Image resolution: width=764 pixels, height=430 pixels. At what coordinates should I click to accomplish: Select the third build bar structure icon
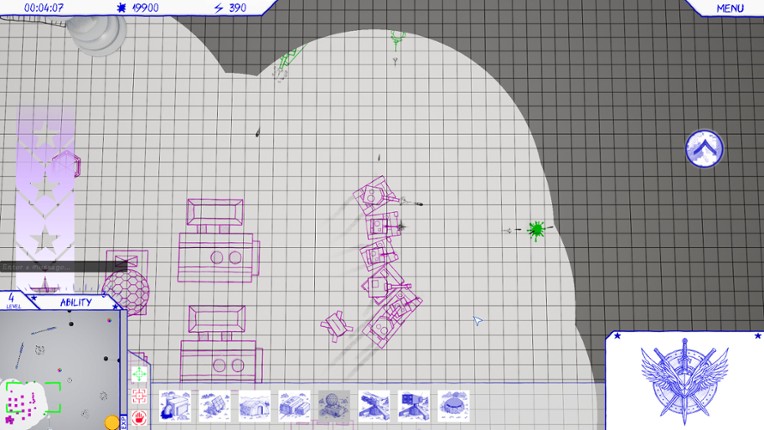[254, 406]
